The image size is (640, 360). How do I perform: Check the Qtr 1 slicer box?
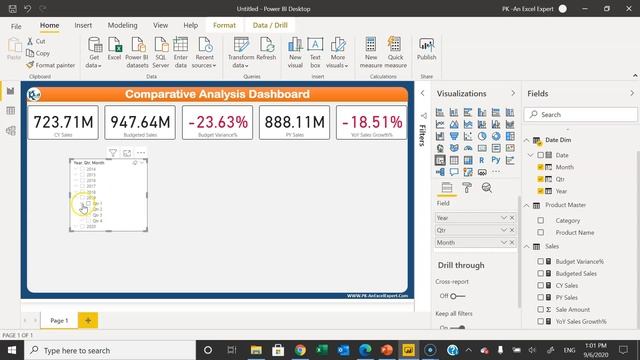tap(88, 203)
